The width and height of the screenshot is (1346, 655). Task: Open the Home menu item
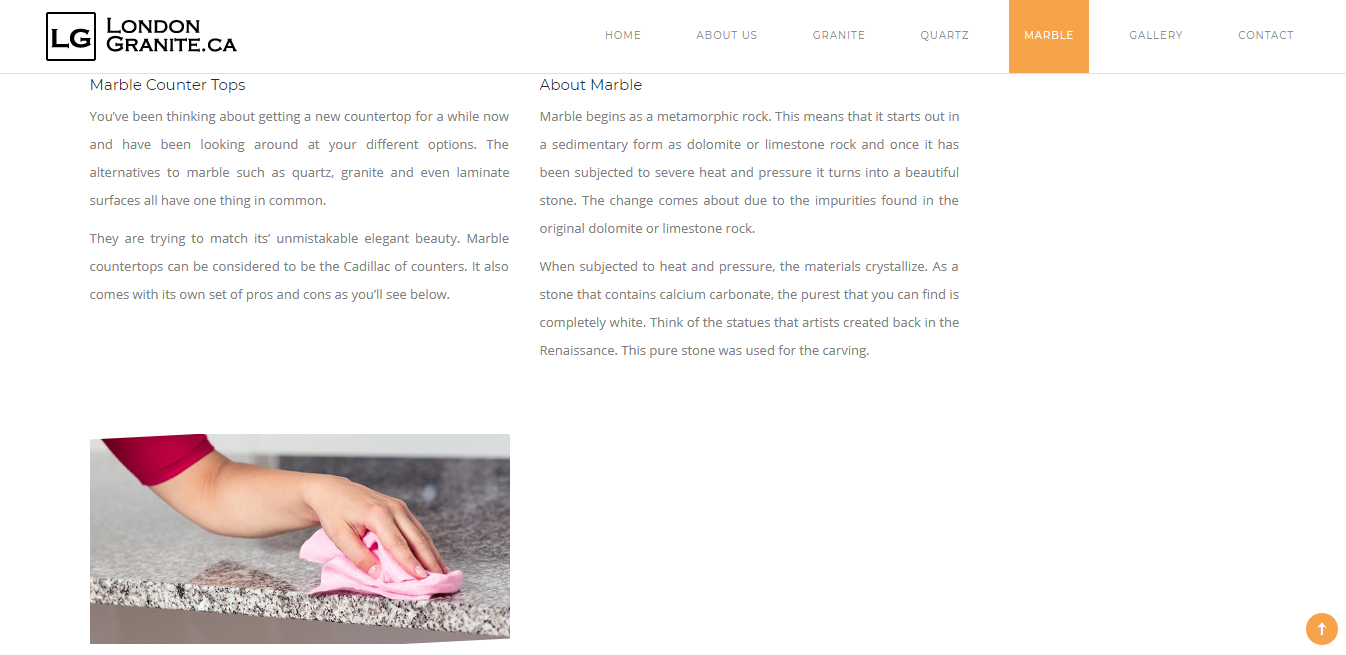pyautogui.click(x=623, y=35)
